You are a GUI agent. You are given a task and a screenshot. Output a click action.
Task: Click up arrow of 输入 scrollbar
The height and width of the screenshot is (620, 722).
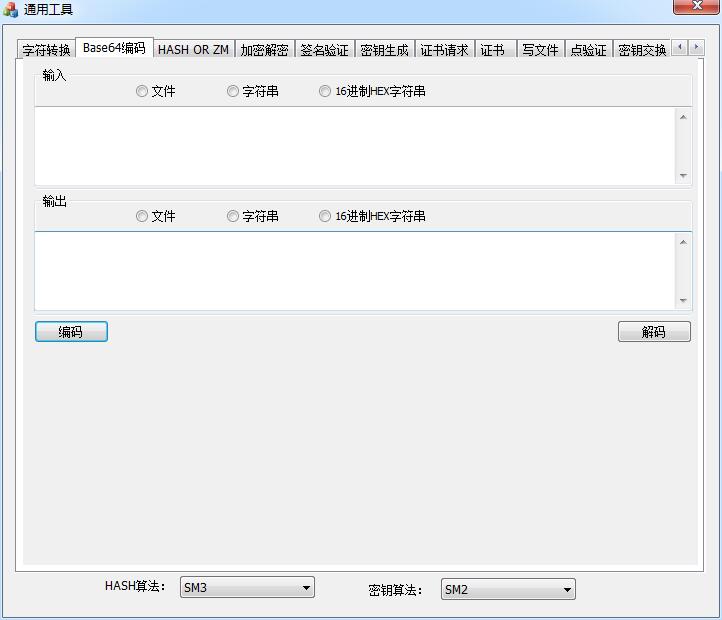pos(683,117)
